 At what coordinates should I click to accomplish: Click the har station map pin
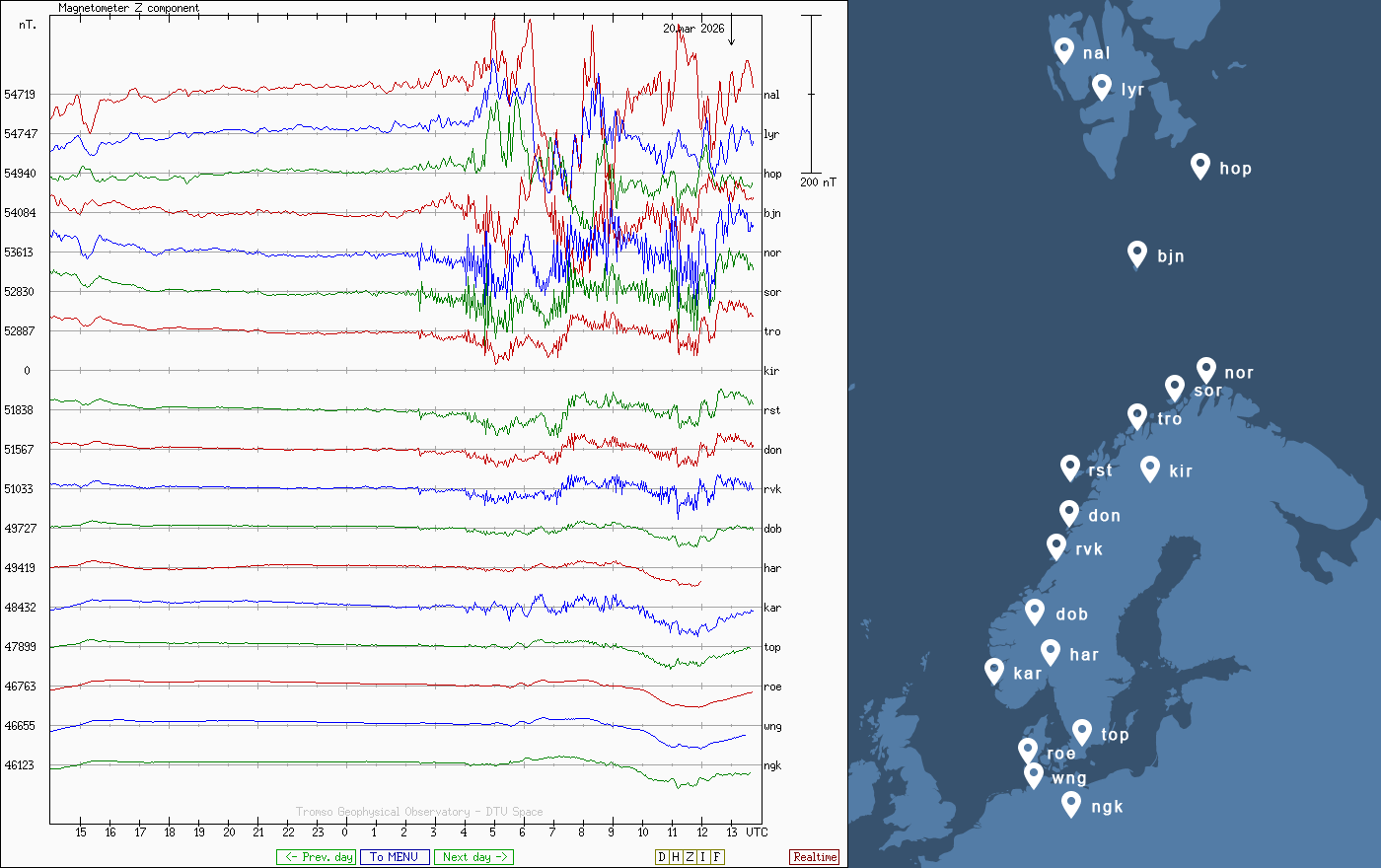tap(1051, 652)
